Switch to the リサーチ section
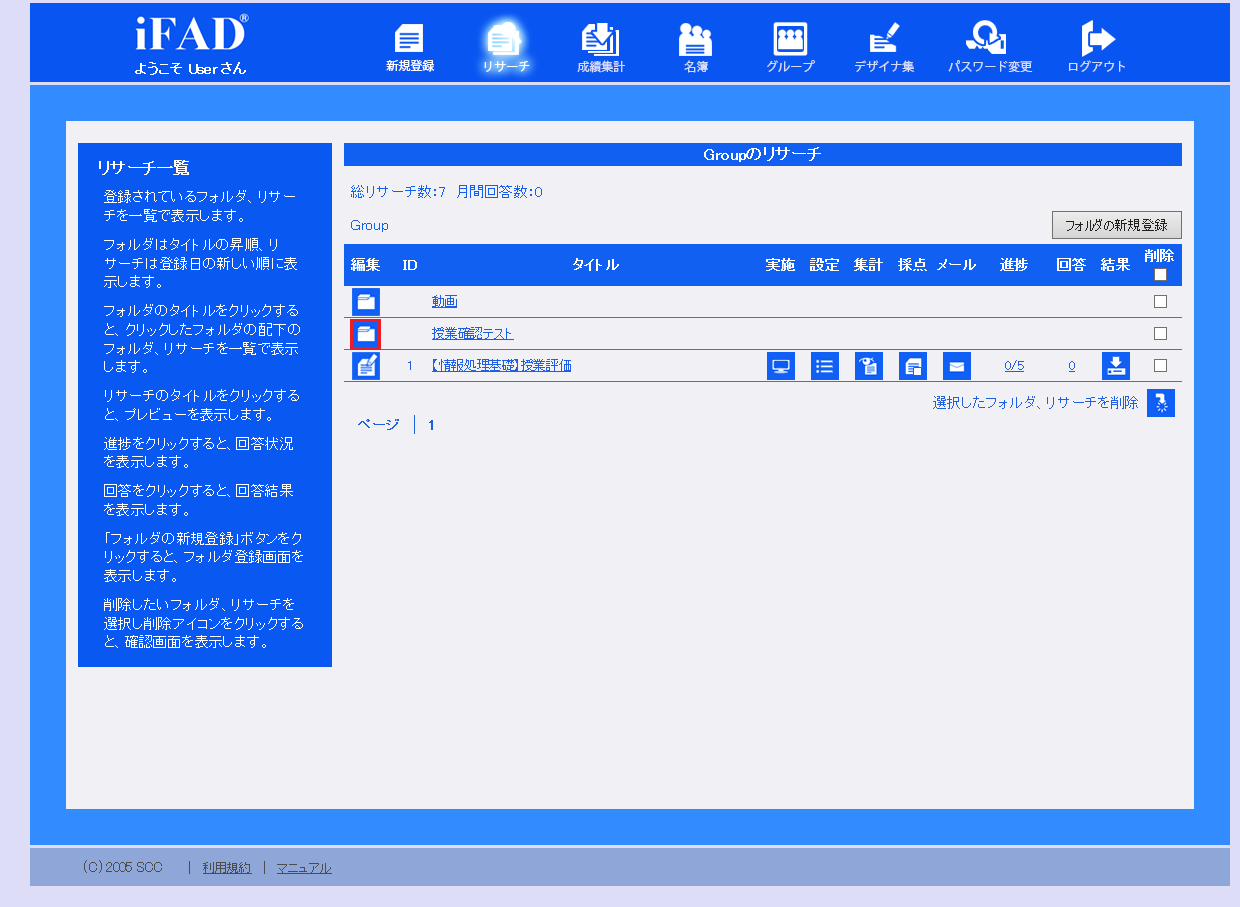1240x907 pixels. pos(505,40)
